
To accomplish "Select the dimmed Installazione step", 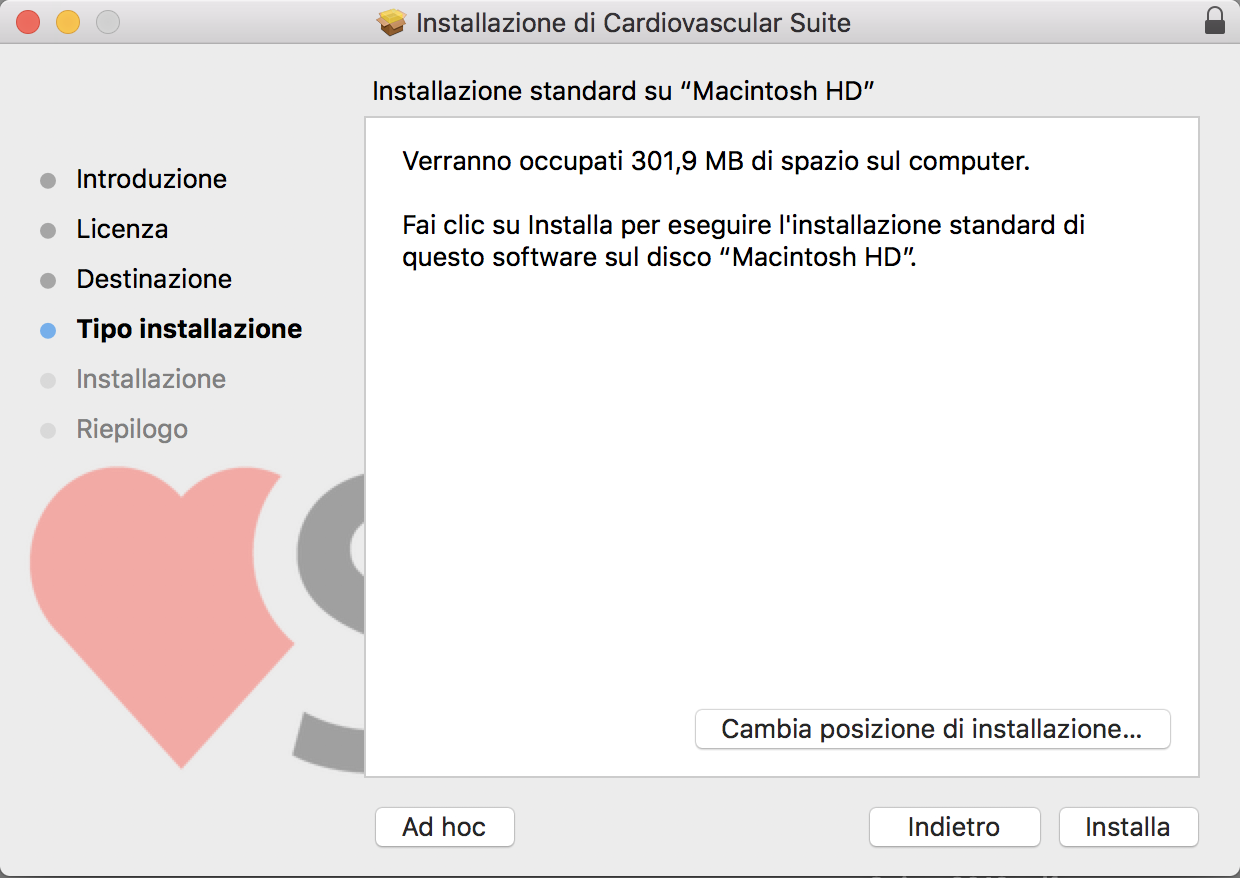I will click(x=151, y=379).
